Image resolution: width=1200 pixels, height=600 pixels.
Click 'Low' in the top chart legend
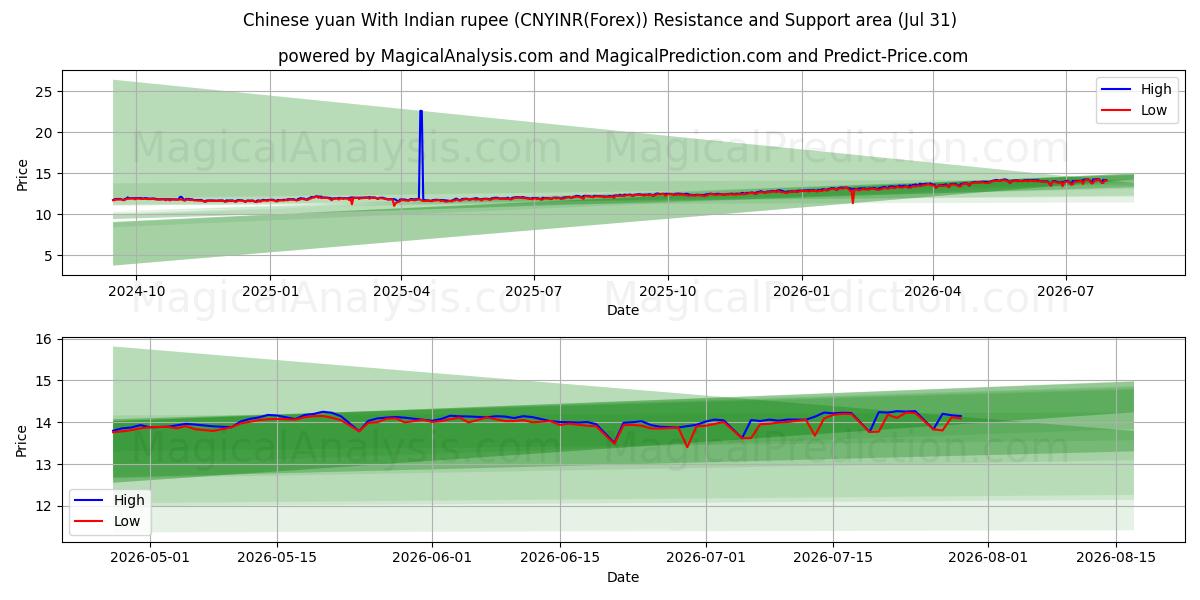coord(1154,110)
